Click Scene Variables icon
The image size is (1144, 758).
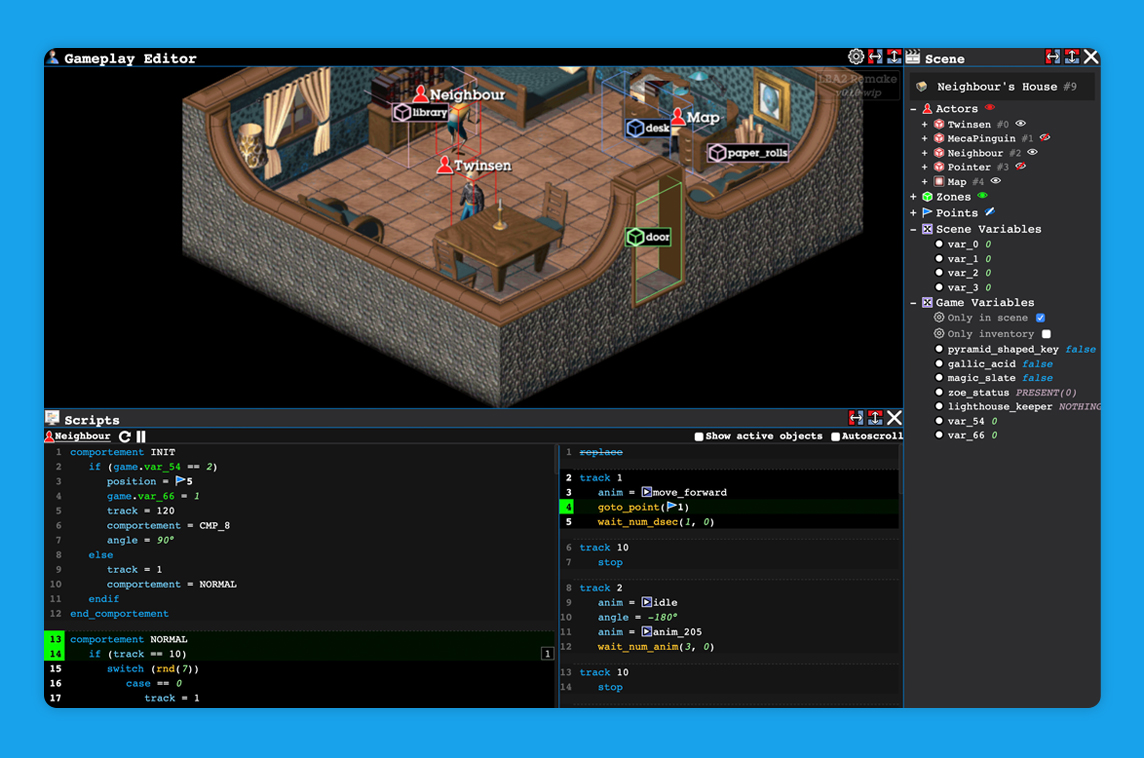[927, 229]
